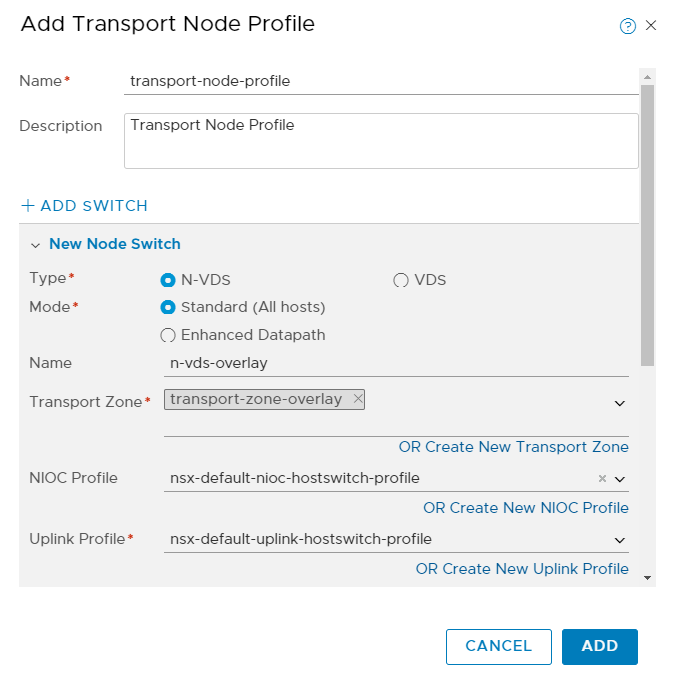Click OR Create New Transport Zone link
The height and width of the screenshot is (676, 674).
513,447
